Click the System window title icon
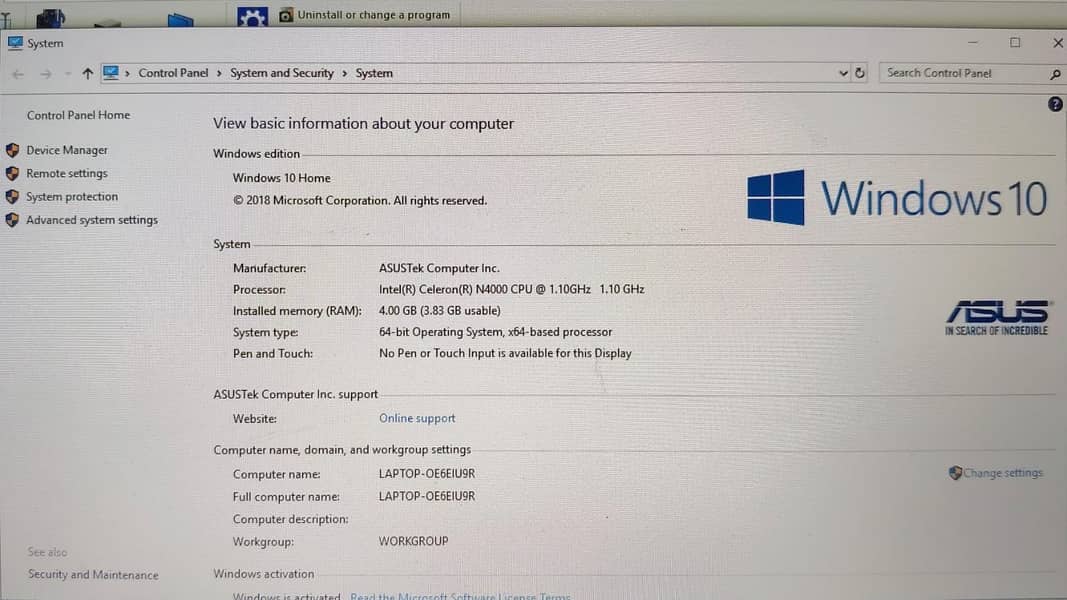1067x600 pixels. [x=15, y=43]
